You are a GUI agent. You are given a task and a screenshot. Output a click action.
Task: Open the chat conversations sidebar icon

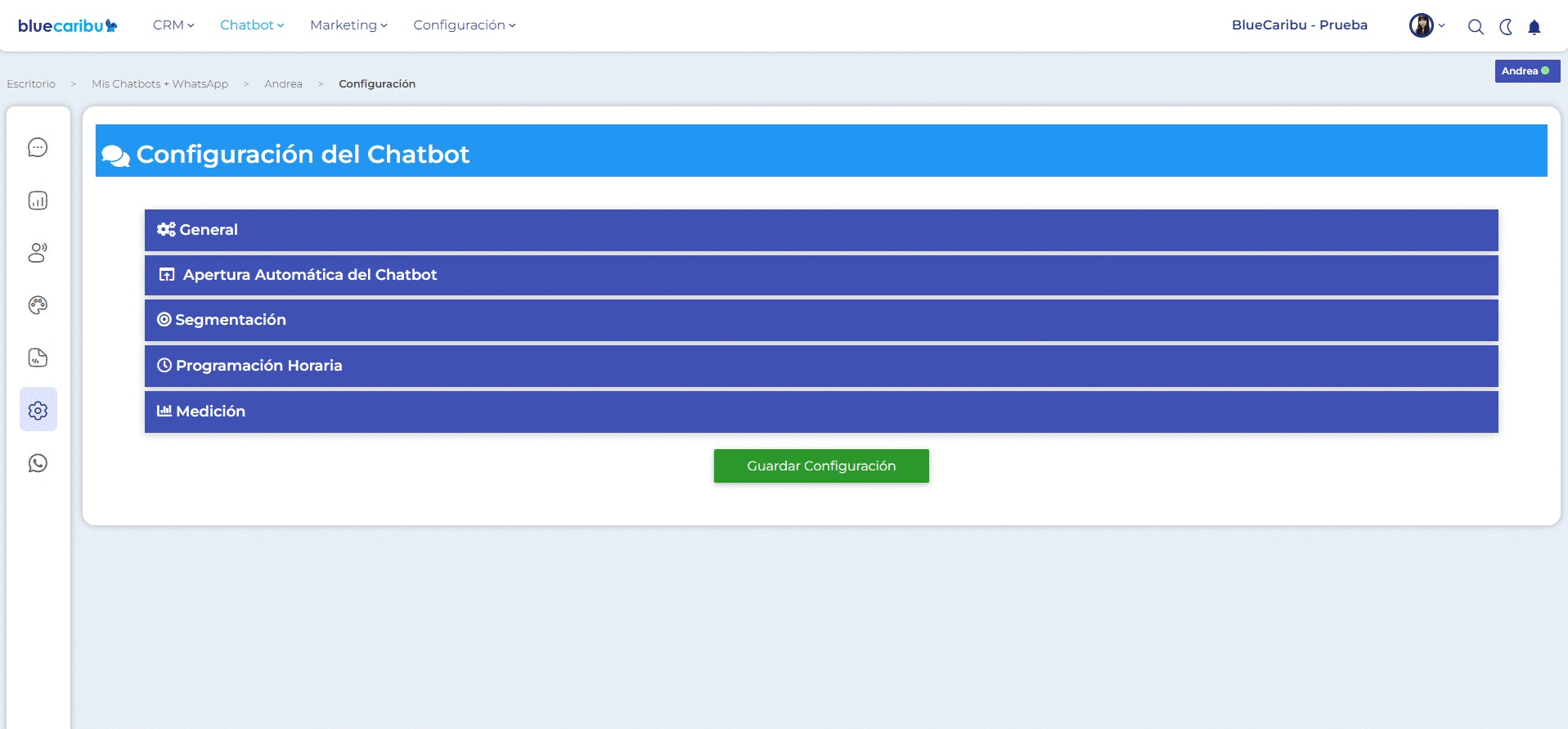point(38,147)
